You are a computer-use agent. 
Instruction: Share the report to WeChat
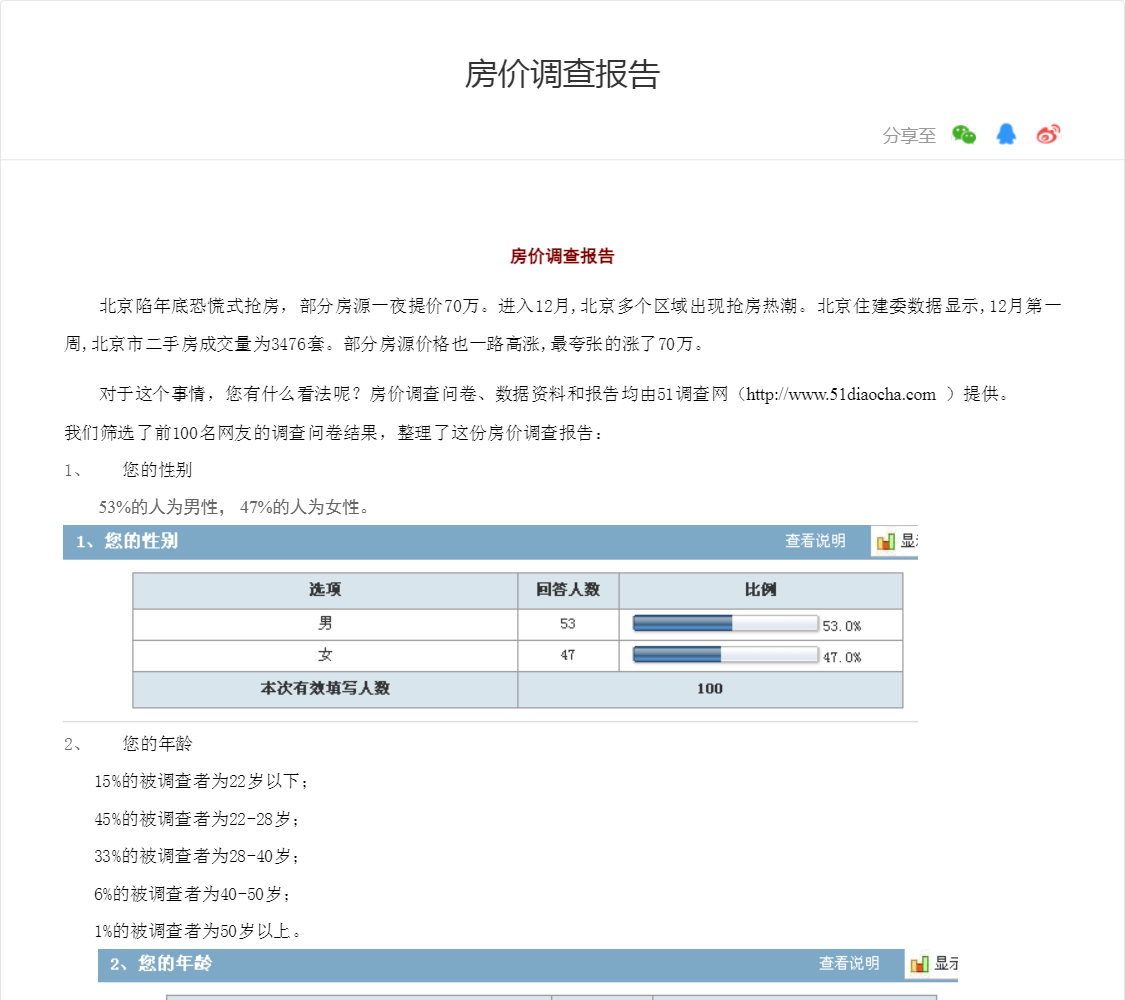point(964,134)
